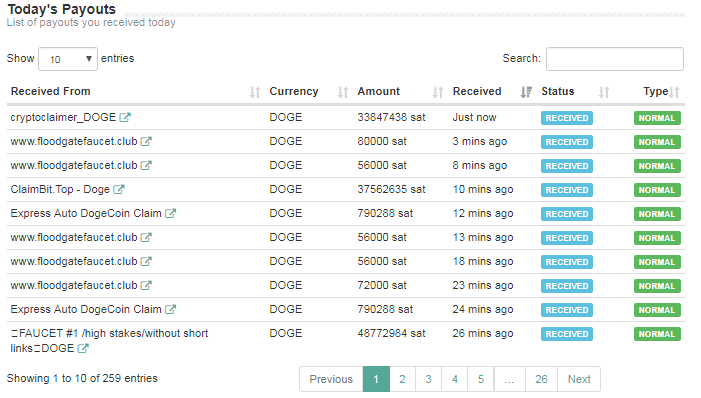Image resolution: width=701 pixels, height=398 pixels.
Task: Open floodgatefaucet.club link received 23 mins ago
Action: point(74,285)
